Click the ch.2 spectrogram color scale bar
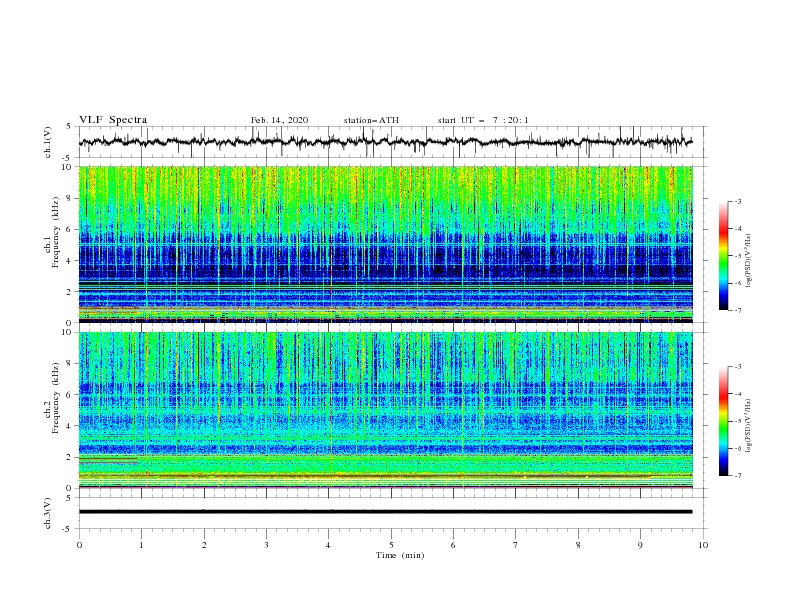Viewport: 792px width, 612px height. [x=723, y=421]
